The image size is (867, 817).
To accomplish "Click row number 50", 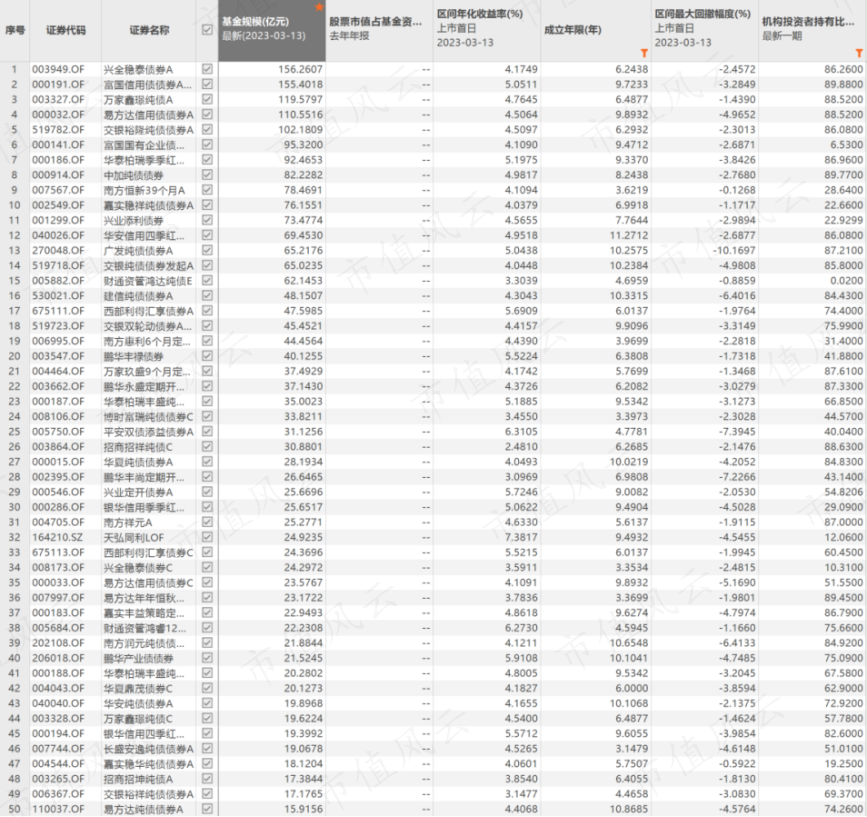I will 14,809.
